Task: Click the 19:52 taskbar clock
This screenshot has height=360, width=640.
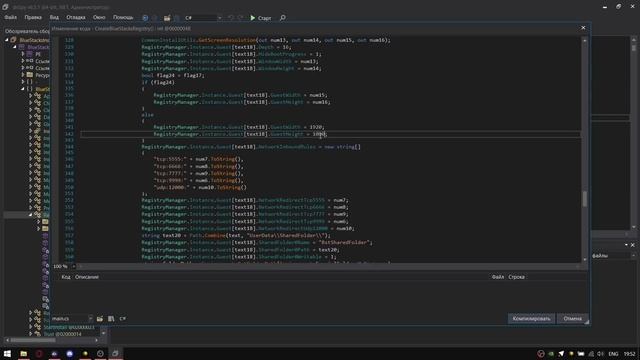Action: pos(629,354)
